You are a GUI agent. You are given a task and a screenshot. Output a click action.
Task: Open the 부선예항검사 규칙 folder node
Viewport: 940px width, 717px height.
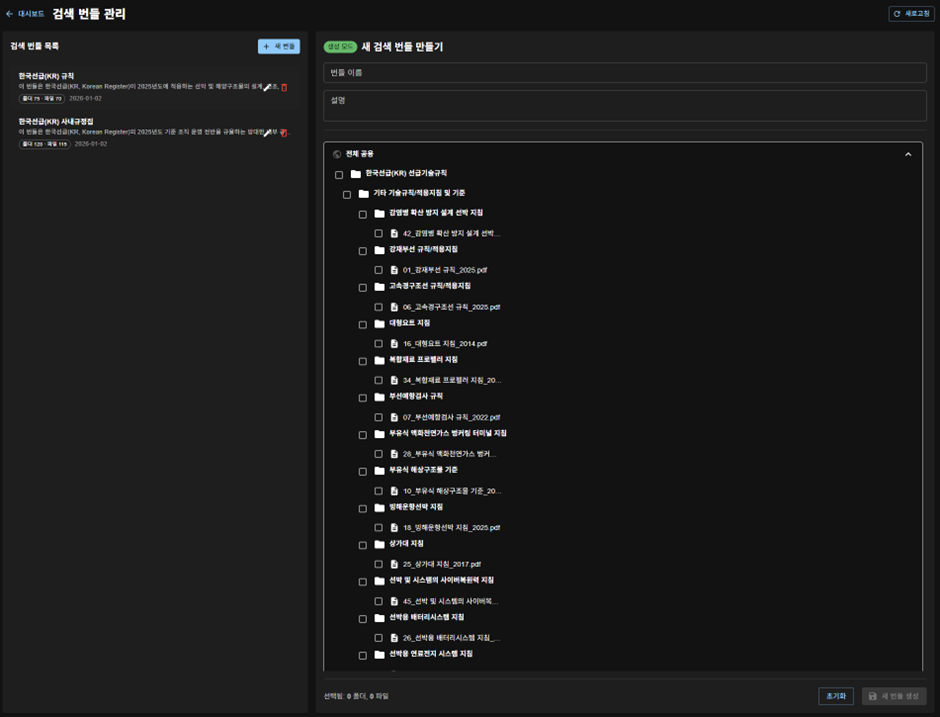(415, 397)
